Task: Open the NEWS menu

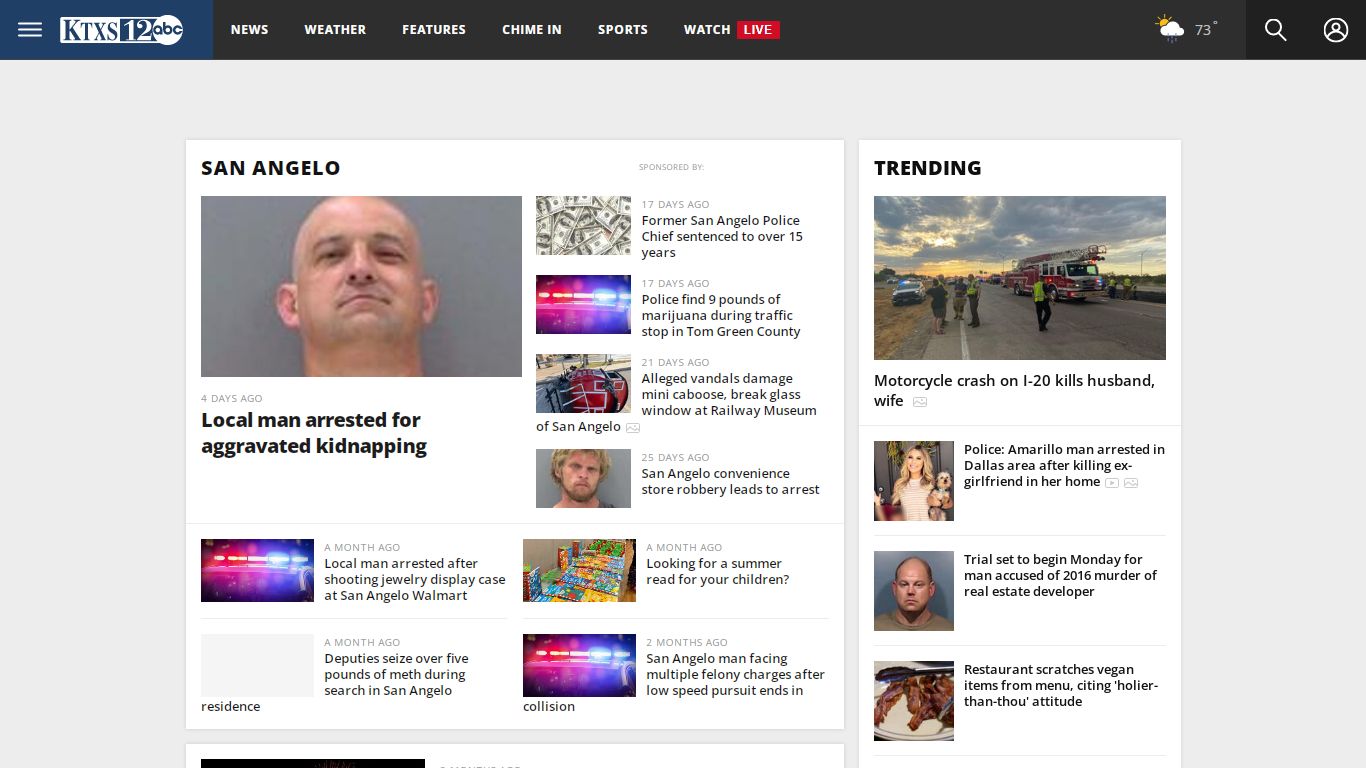Action: 249,30
